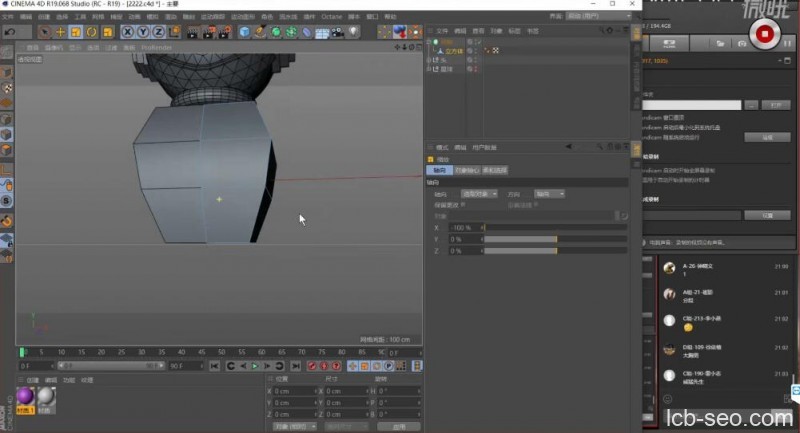Adjust the Y 0 % slider
The height and width of the screenshot is (433, 800).
[x=555, y=239]
